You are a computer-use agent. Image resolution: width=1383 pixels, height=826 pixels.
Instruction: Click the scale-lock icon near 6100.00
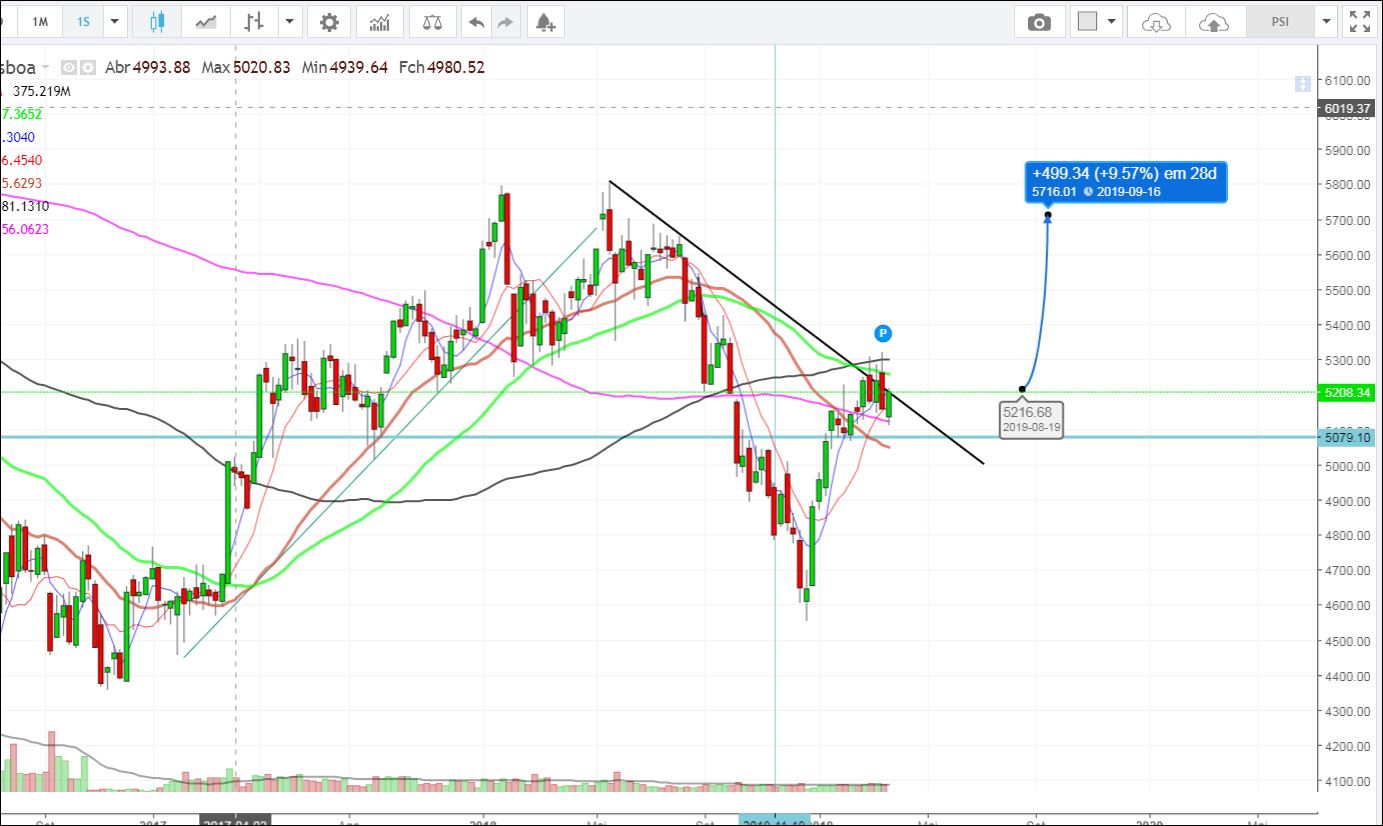coord(1301,84)
